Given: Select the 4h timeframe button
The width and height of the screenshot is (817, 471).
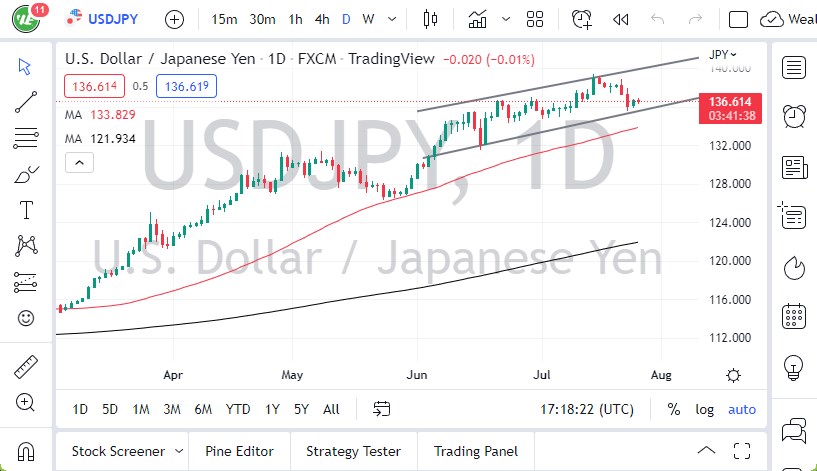Looking at the screenshot, I should (322, 19).
